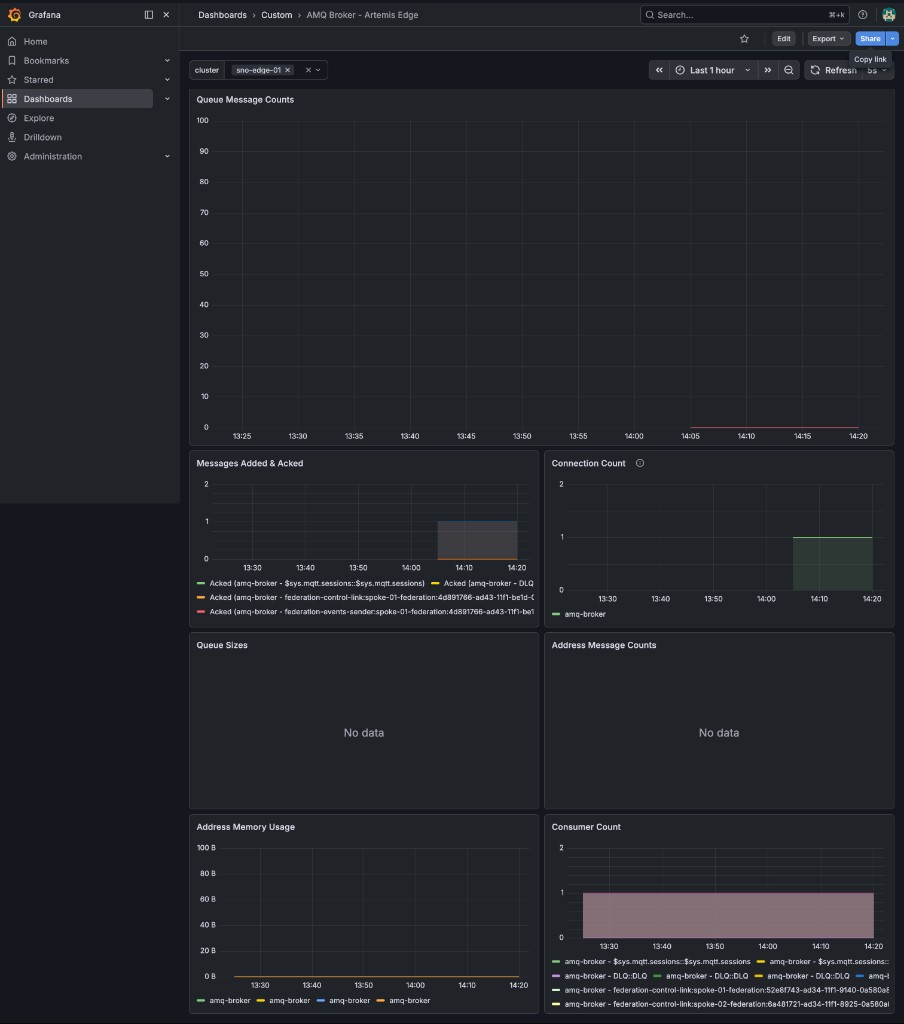
Task: Open Drilldown from the sidebar
Action: click(42, 137)
